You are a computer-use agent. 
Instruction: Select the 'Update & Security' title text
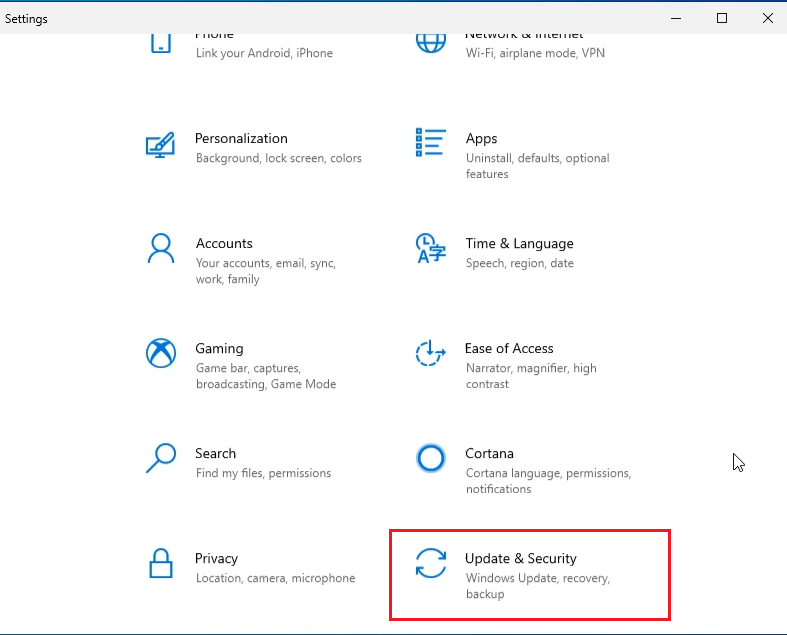(x=521, y=559)
